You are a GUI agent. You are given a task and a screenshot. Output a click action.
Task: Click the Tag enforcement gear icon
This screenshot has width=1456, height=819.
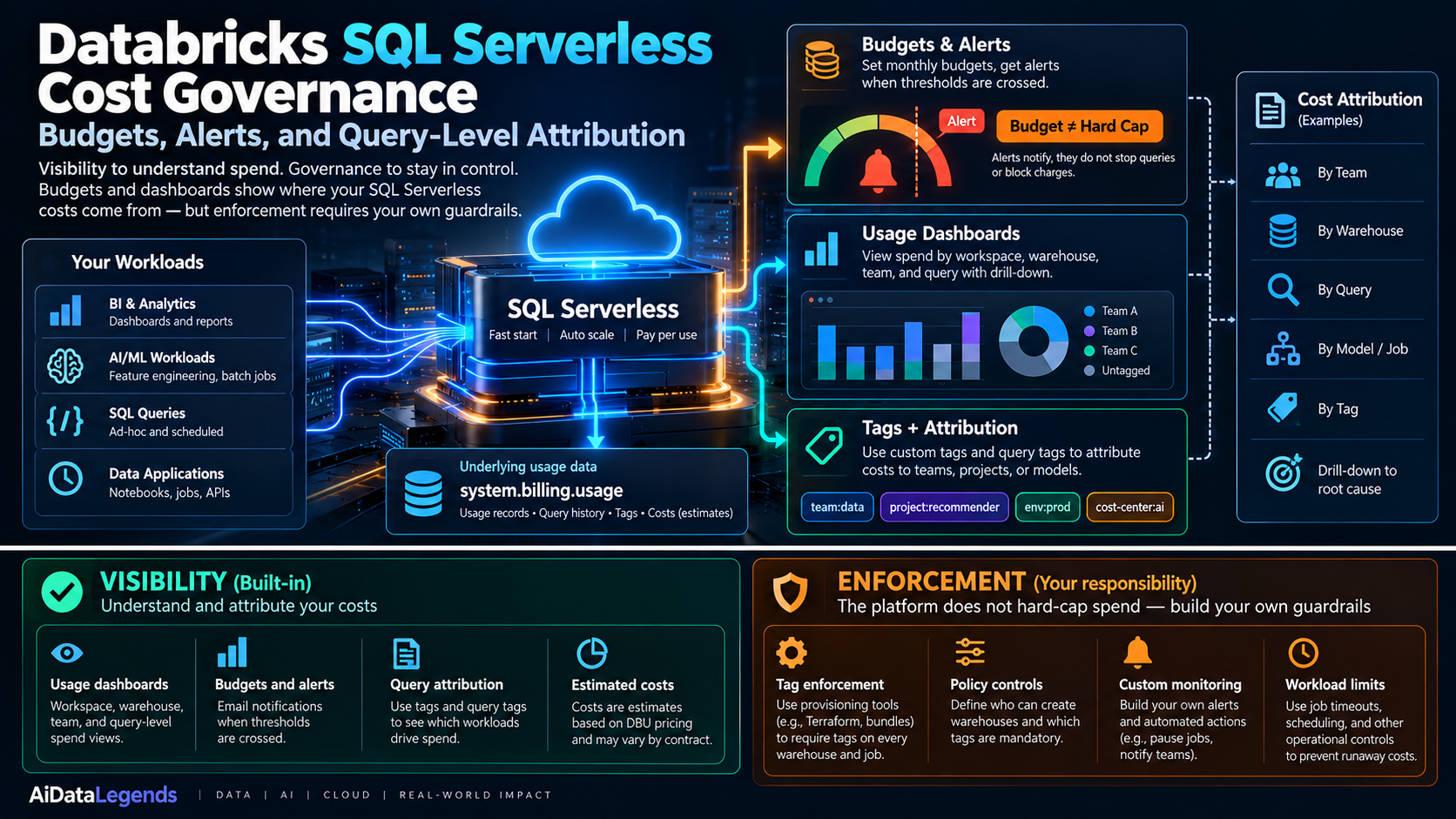click(792, 652)
